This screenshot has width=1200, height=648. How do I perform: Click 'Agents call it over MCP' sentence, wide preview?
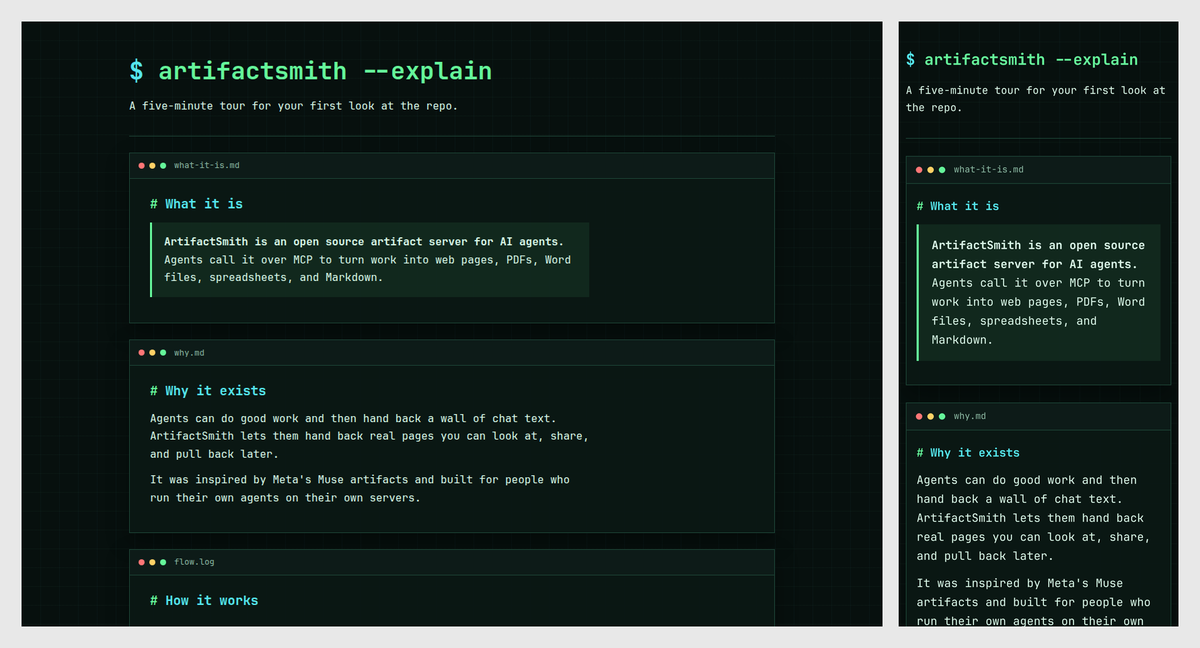click(368, 268)
